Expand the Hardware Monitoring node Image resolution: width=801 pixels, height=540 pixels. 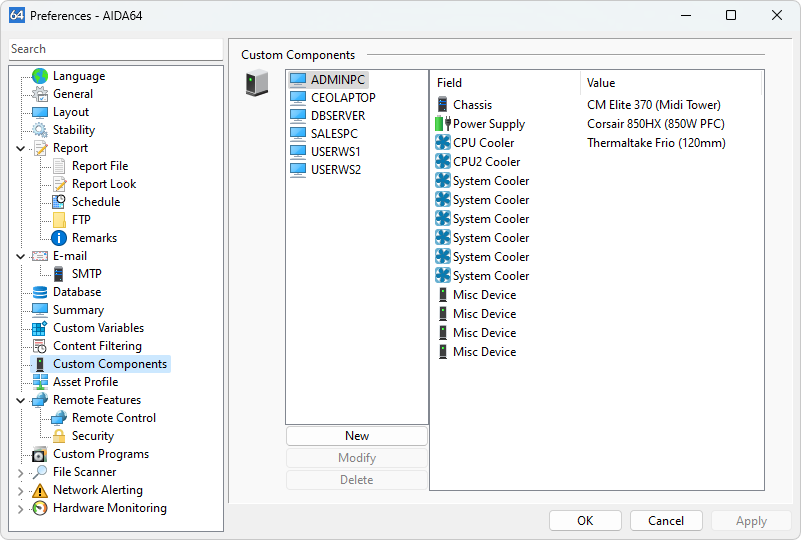(x=21, y=508)
